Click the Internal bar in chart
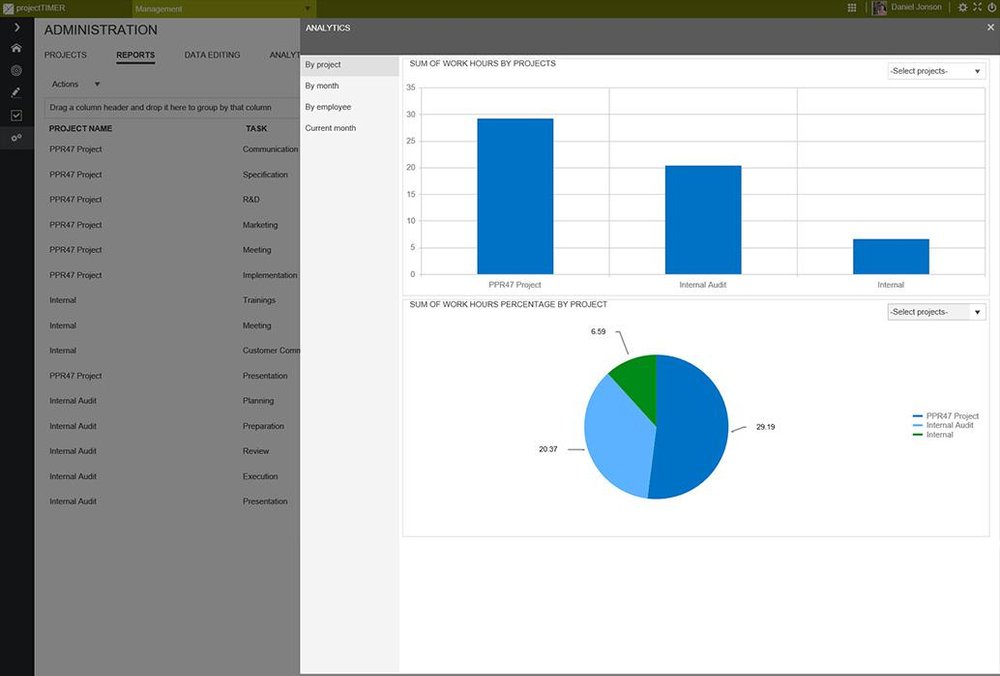 point(891,256)
